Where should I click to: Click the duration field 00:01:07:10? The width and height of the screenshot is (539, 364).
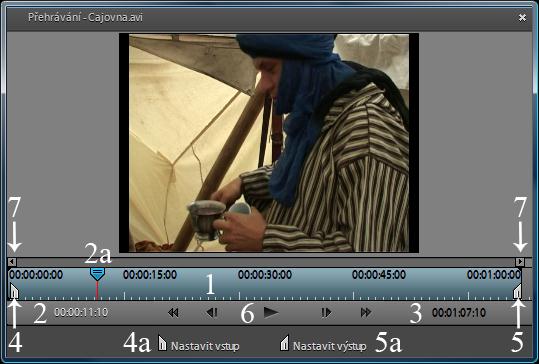point(459,312)
